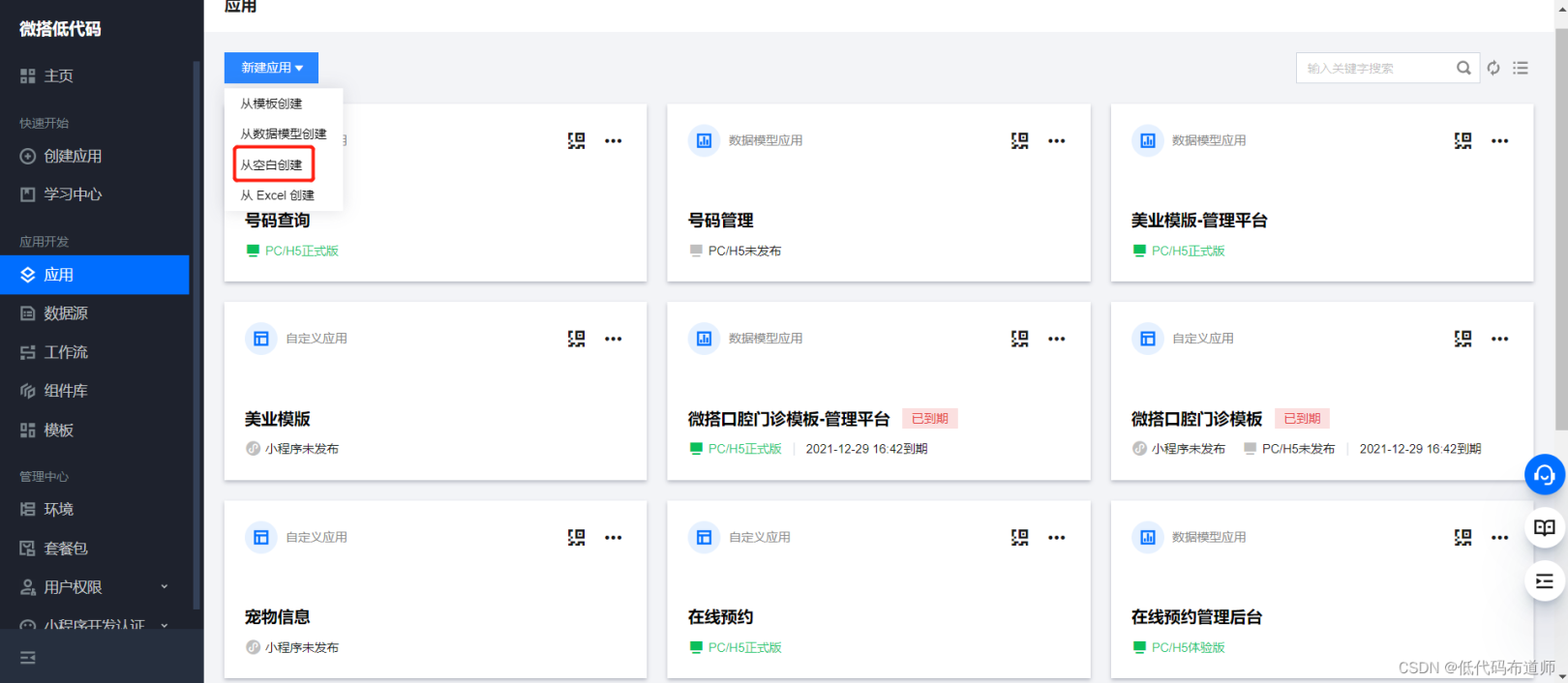Open more options for 美业模版-管理平台 card
Image resolution: width=1568 pixels, height=683 pixels.
click(x=1499, y=141)
